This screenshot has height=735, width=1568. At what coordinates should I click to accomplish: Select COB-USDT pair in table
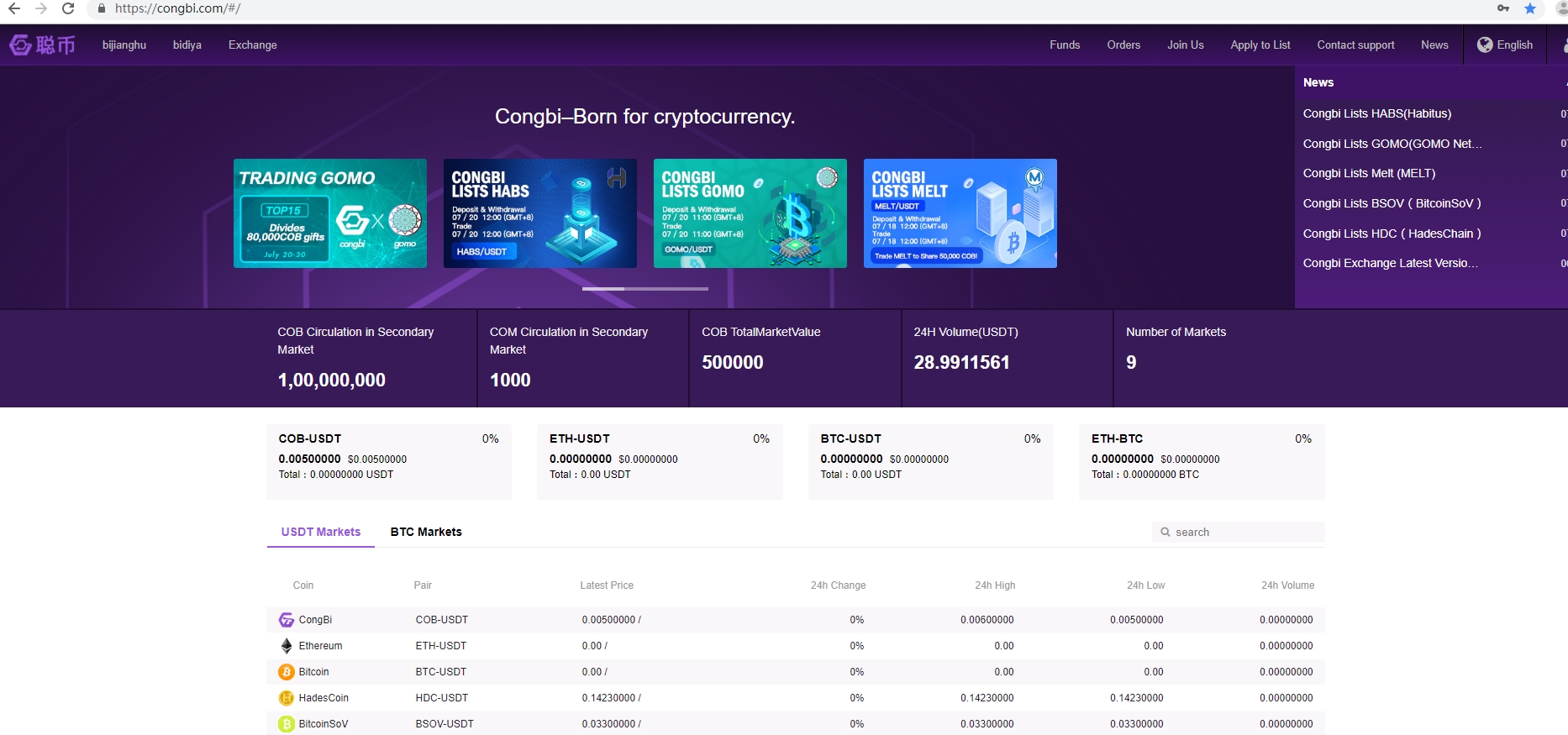442,620
